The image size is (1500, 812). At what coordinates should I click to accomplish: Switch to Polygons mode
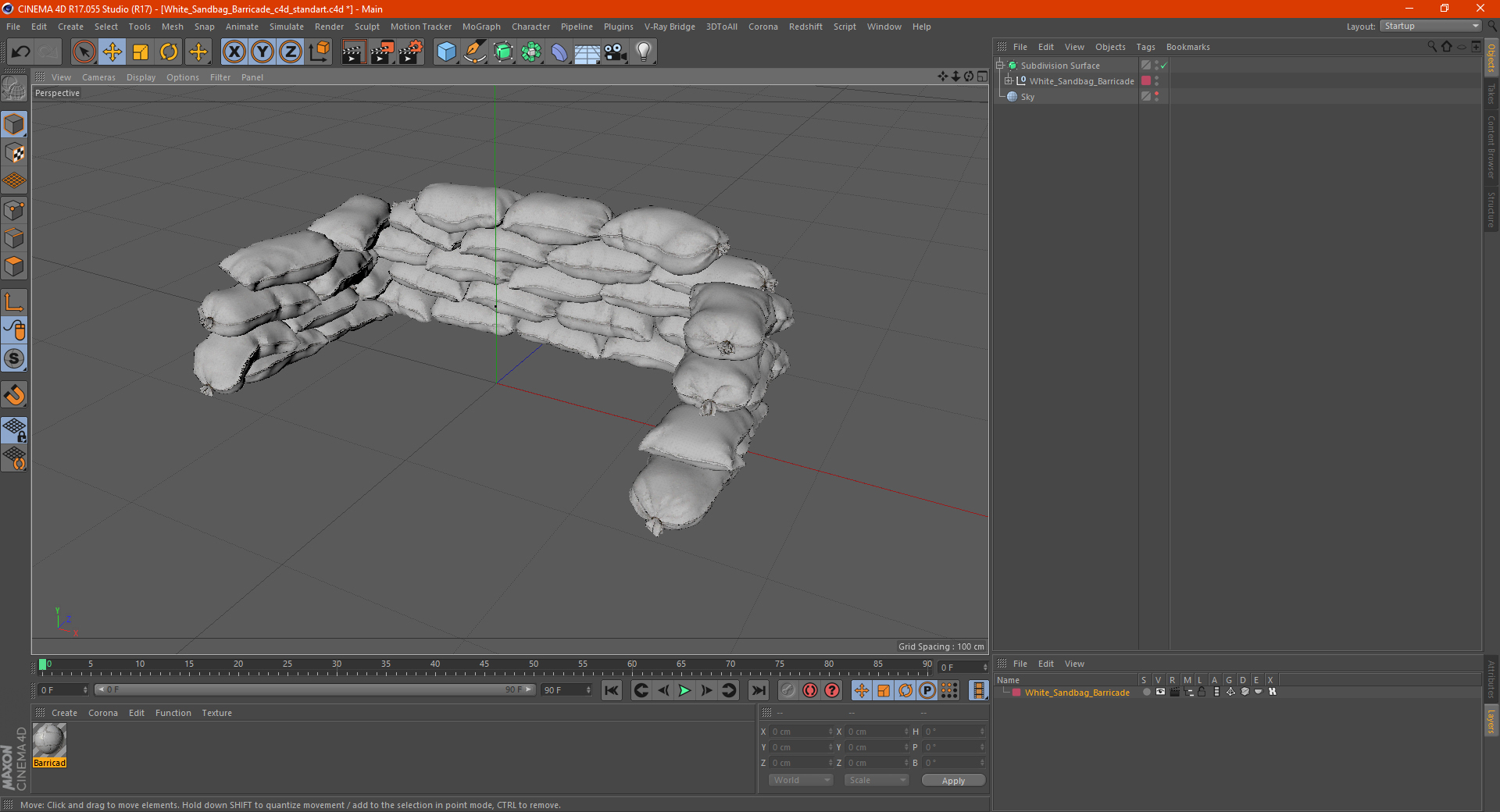pos(14,266)
